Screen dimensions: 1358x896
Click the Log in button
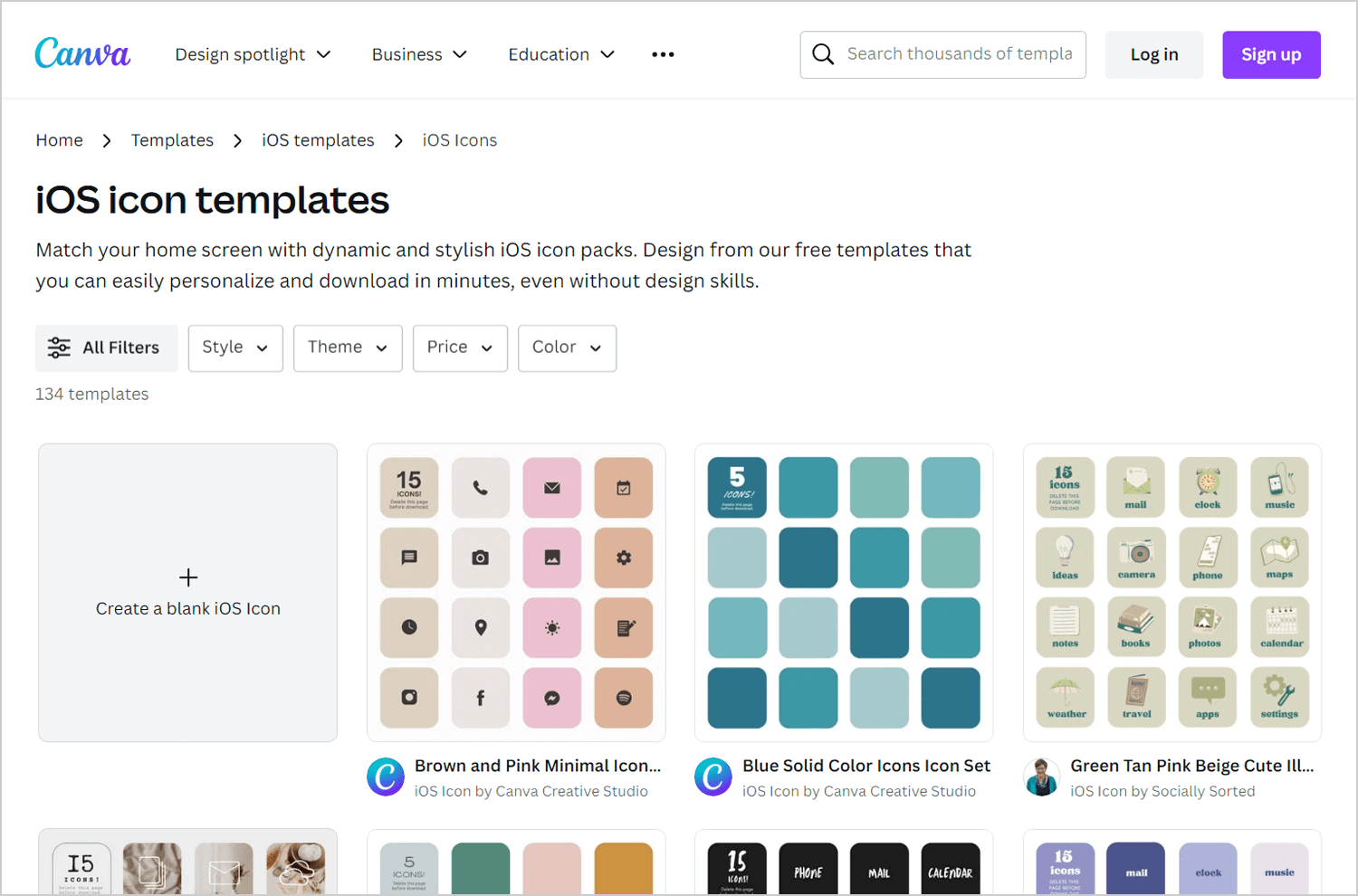coord(1154,54)
